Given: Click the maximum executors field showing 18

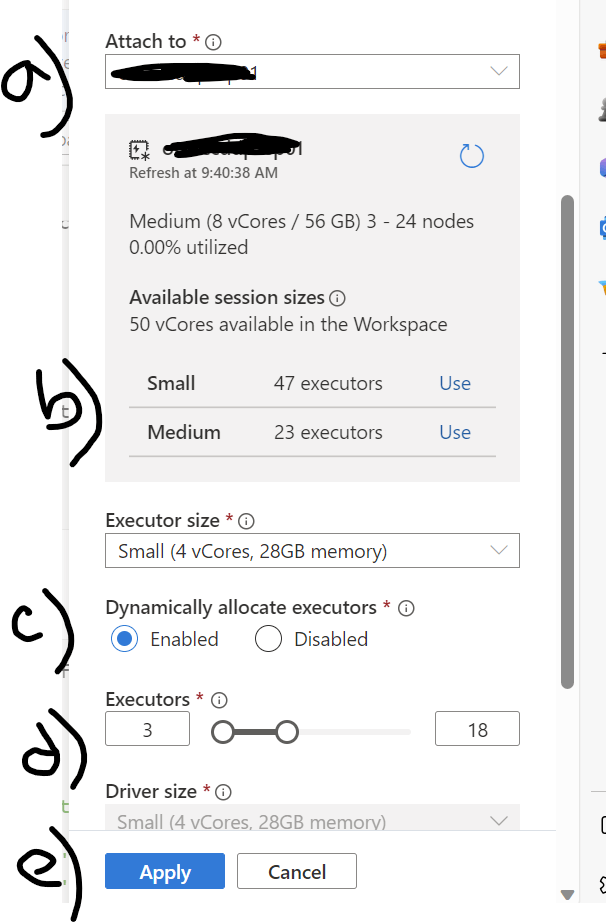Looking at the screenshot, I should 477,730.
